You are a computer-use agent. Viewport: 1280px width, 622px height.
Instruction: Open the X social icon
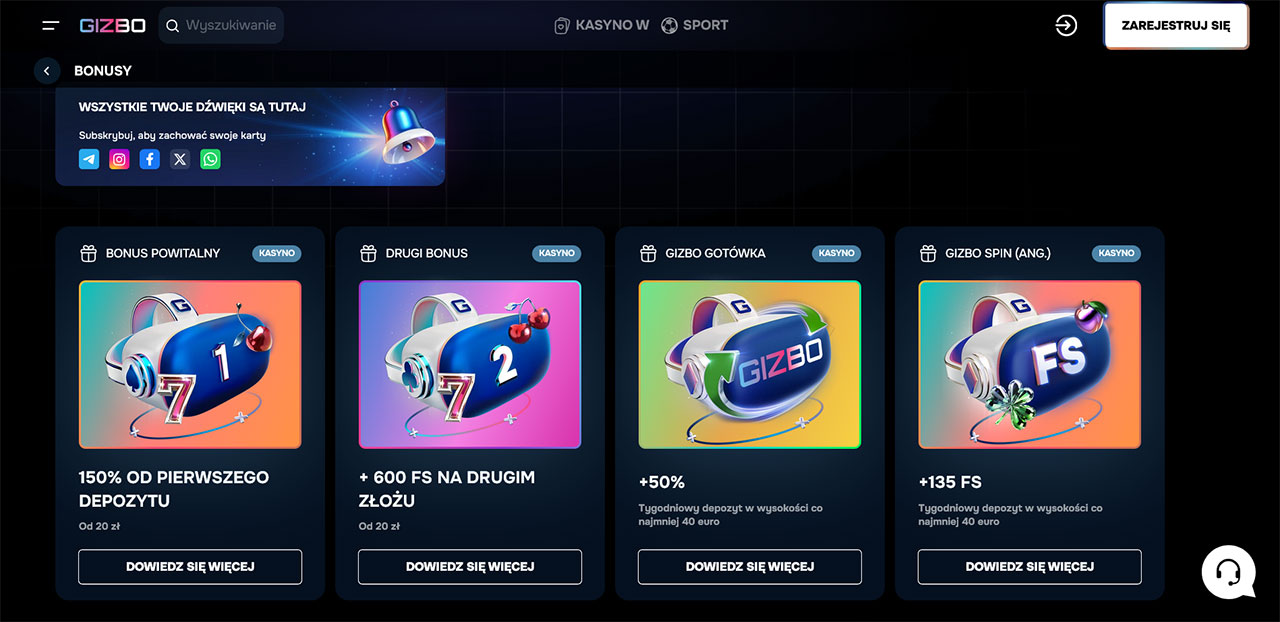pyautogui.click(x=180, y=159)
